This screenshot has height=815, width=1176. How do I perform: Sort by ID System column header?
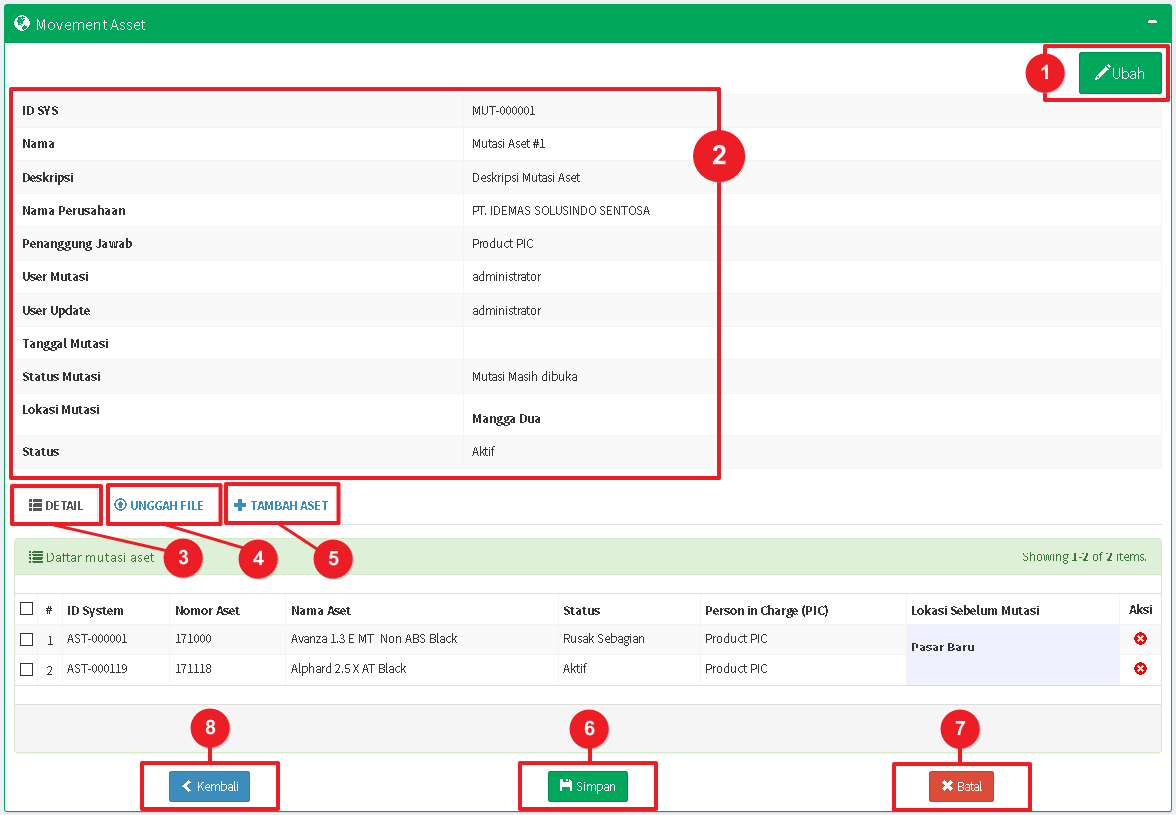tap(95, 610)
